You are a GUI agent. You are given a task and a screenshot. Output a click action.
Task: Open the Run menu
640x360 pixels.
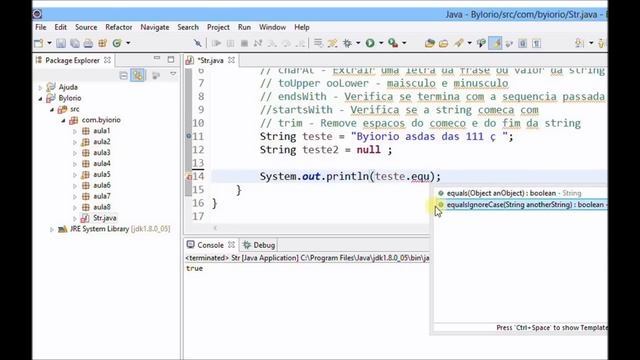click(244, 27)
